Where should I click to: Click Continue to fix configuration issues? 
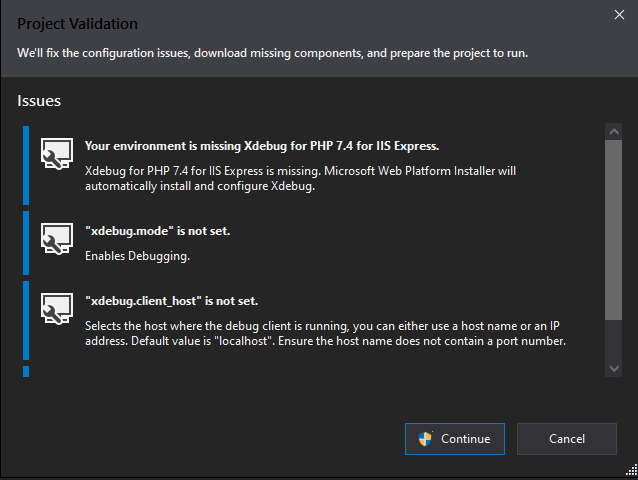(455, 439)
